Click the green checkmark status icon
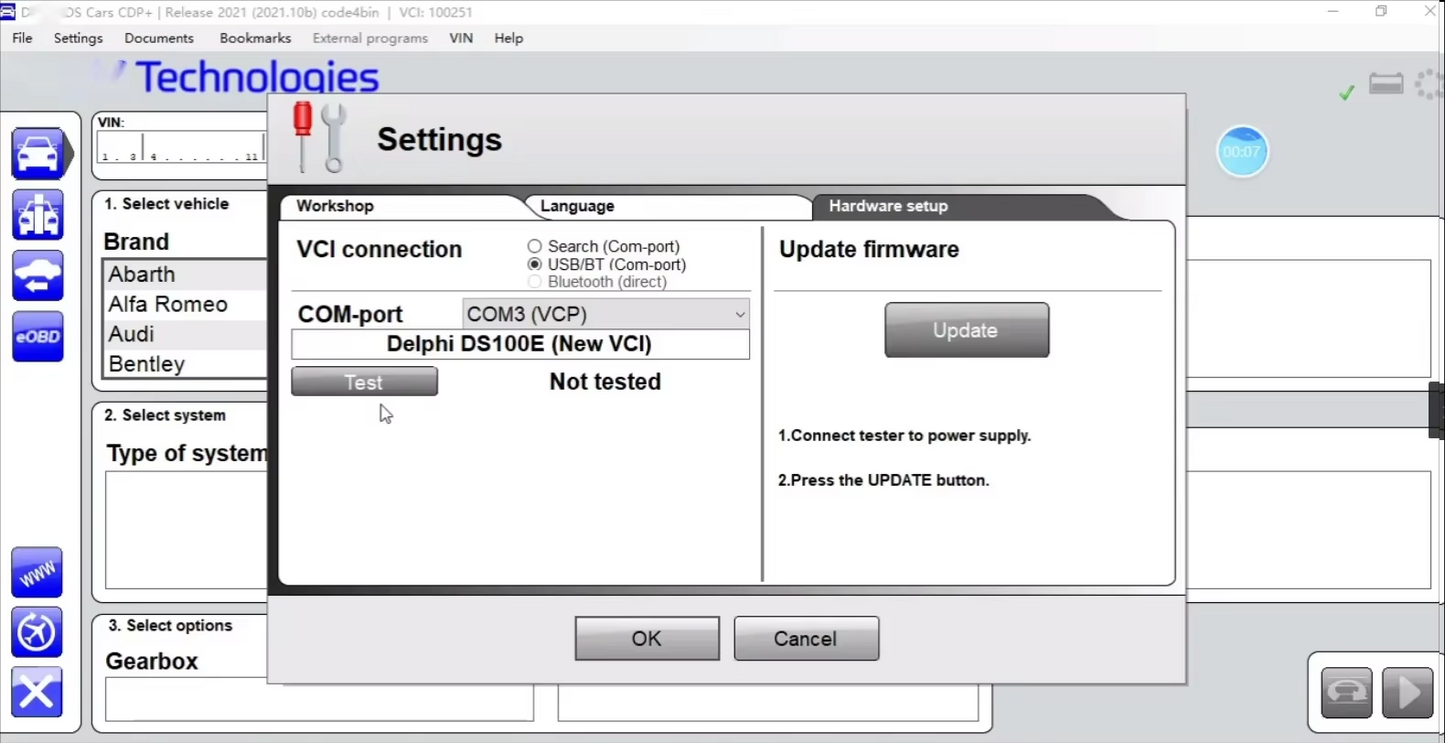 [1347, 92]
